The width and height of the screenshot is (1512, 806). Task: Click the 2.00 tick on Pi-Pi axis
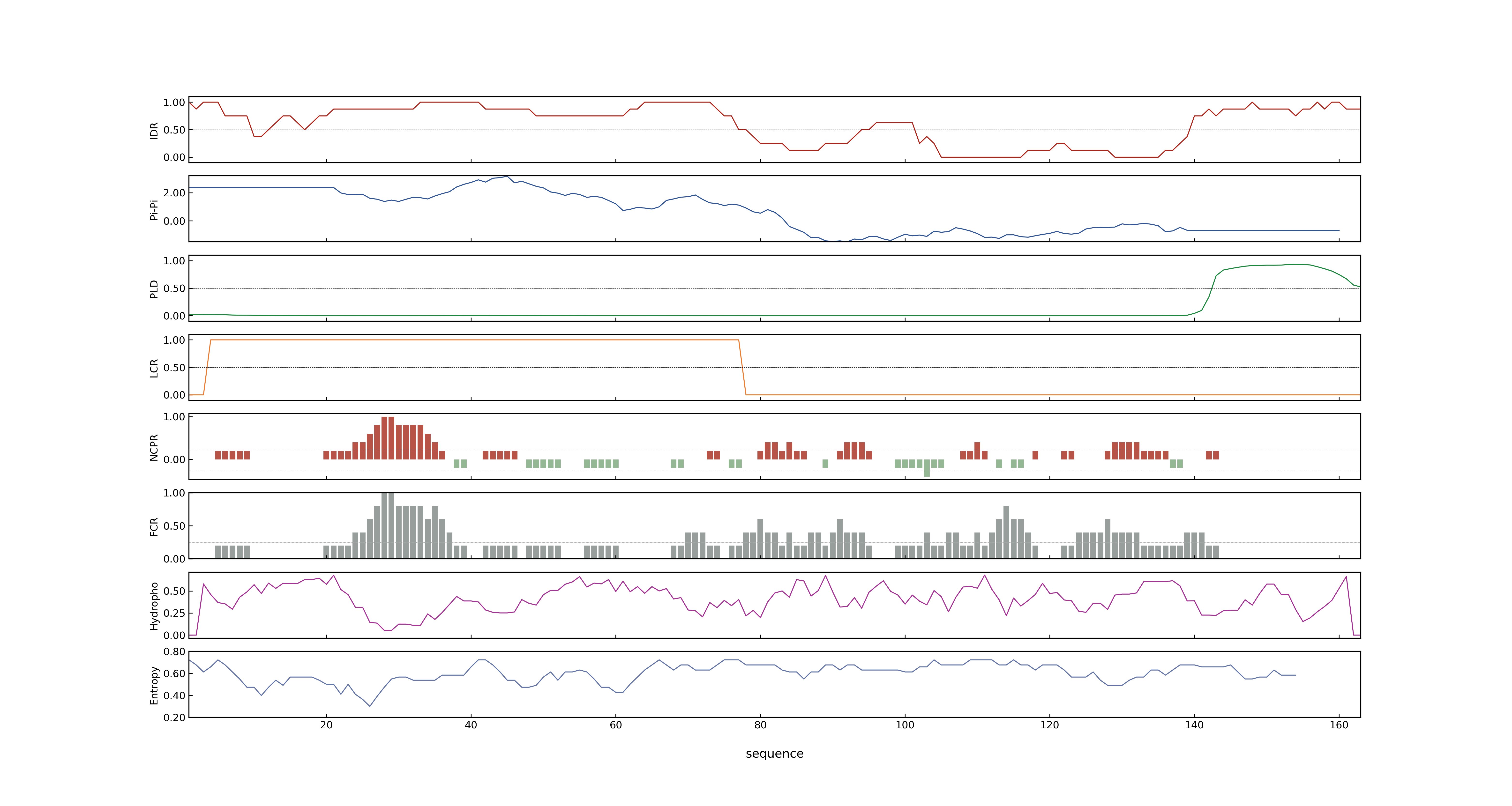click(174, 192)
